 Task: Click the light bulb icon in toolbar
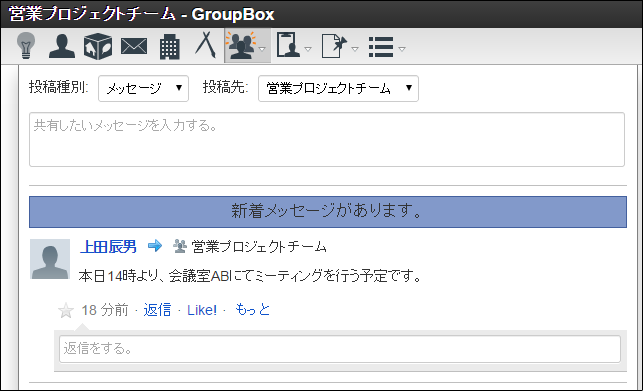point(26,46)
